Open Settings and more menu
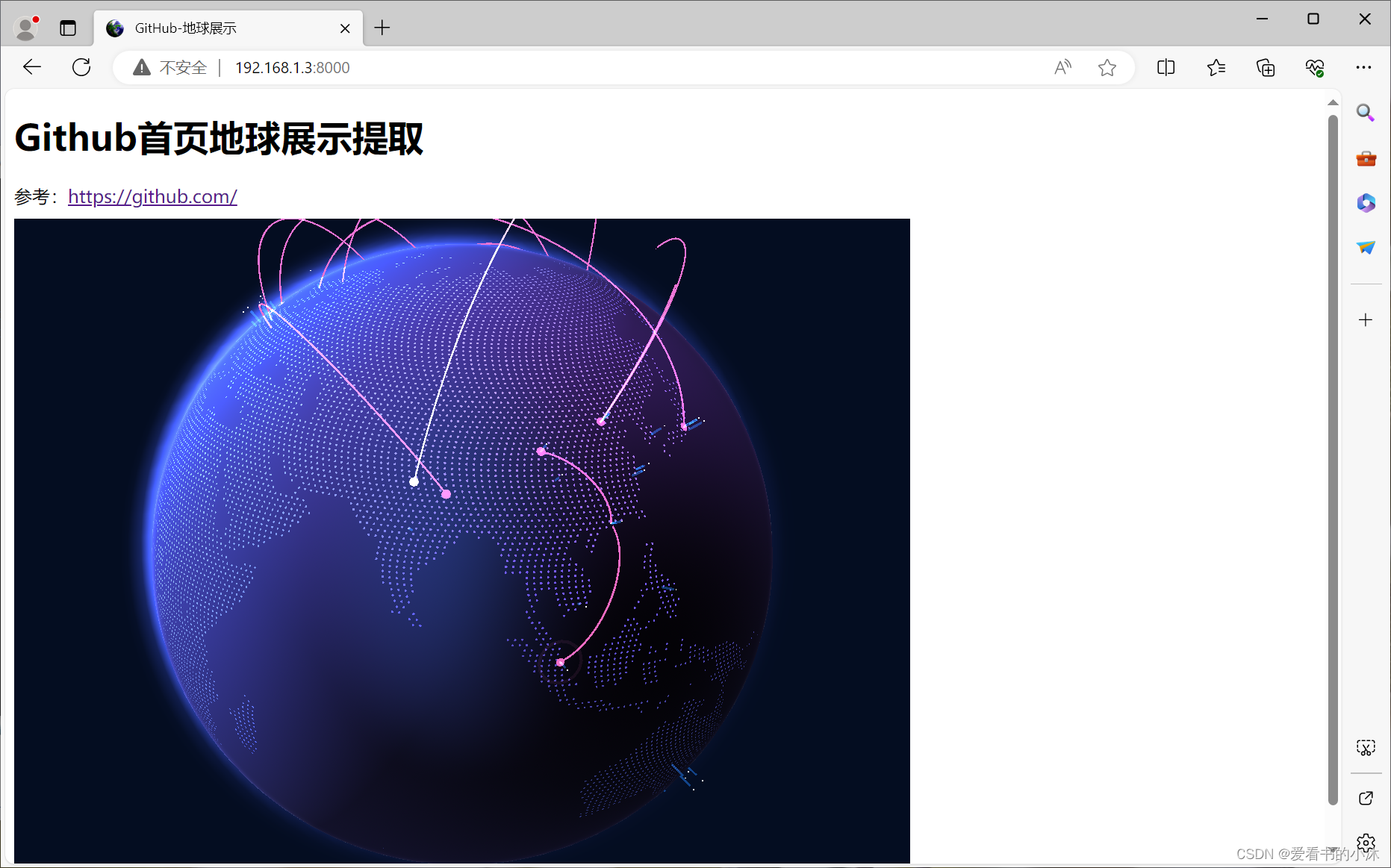 (x=1364, y=68)
